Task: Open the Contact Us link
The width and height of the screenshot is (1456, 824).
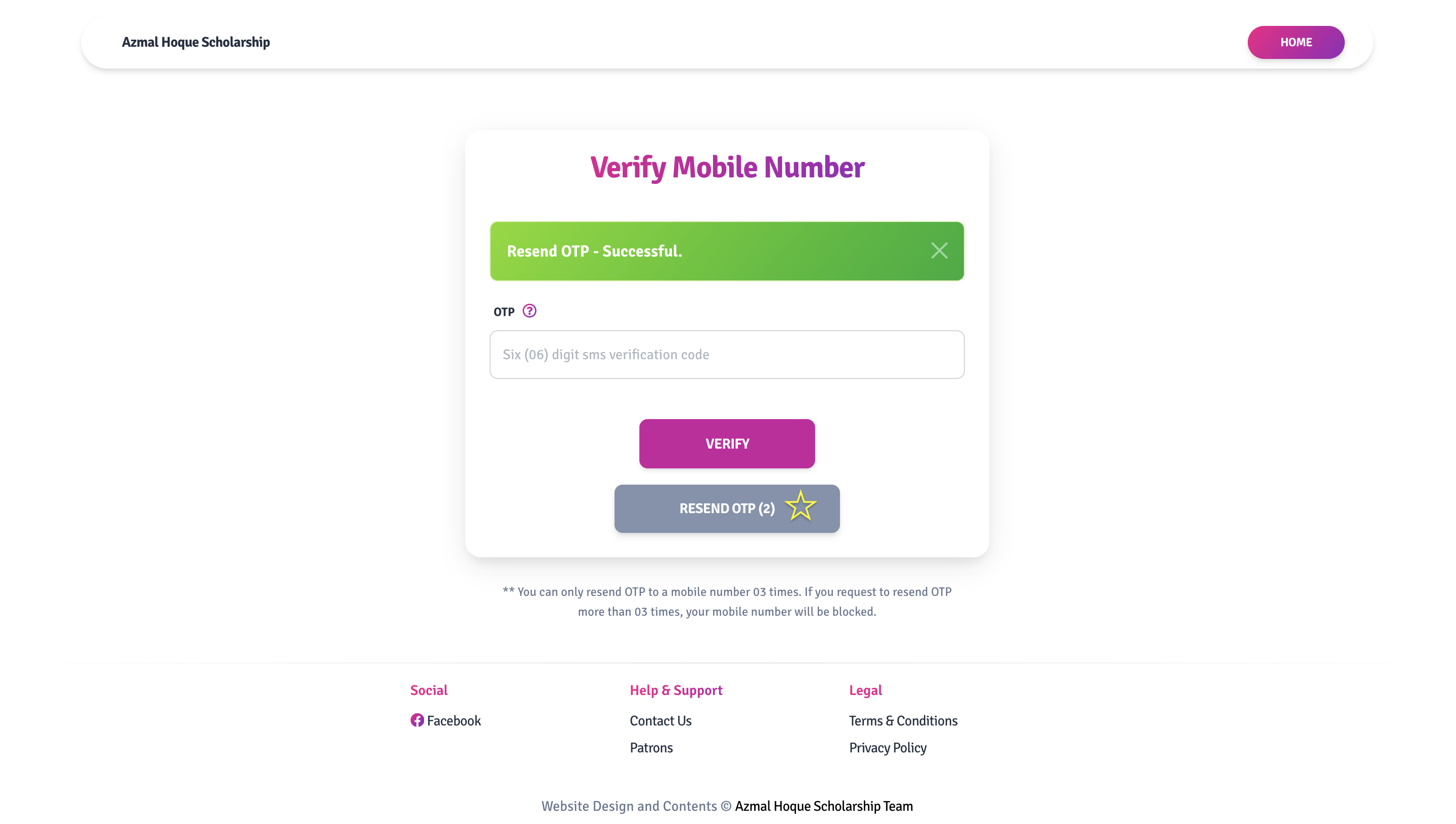Action: coord(660,721)
